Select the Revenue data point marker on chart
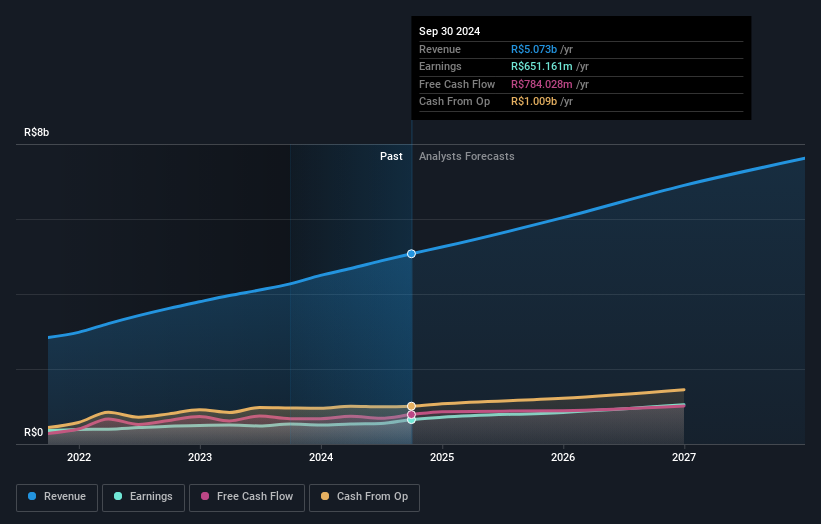Viewport: 821px width, 524px height. point(412,254)
